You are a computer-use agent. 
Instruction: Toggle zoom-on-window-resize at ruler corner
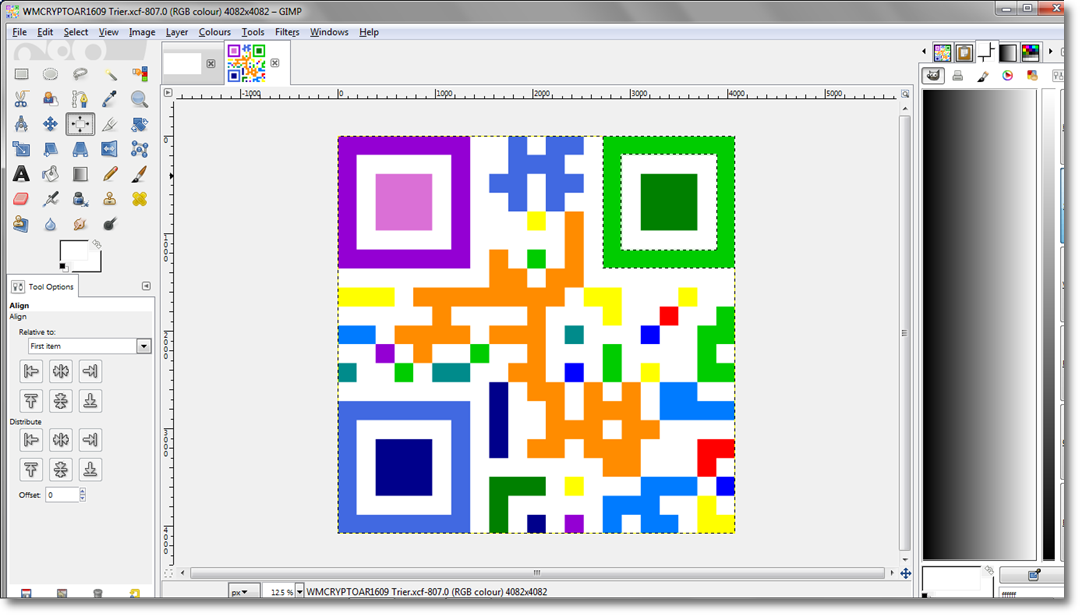[x=905, y=93]
